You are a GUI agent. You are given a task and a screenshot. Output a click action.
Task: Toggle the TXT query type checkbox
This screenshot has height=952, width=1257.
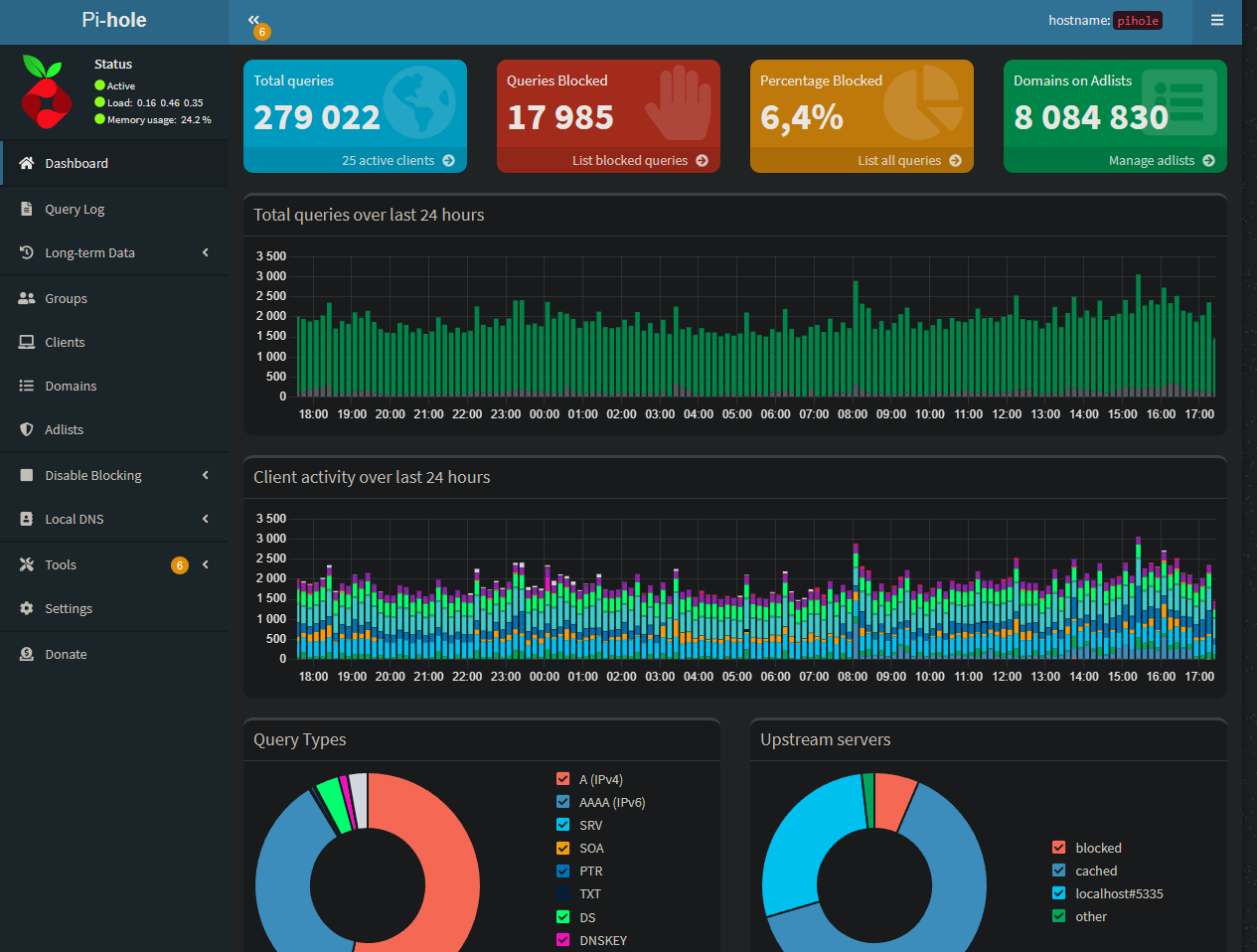563,893
